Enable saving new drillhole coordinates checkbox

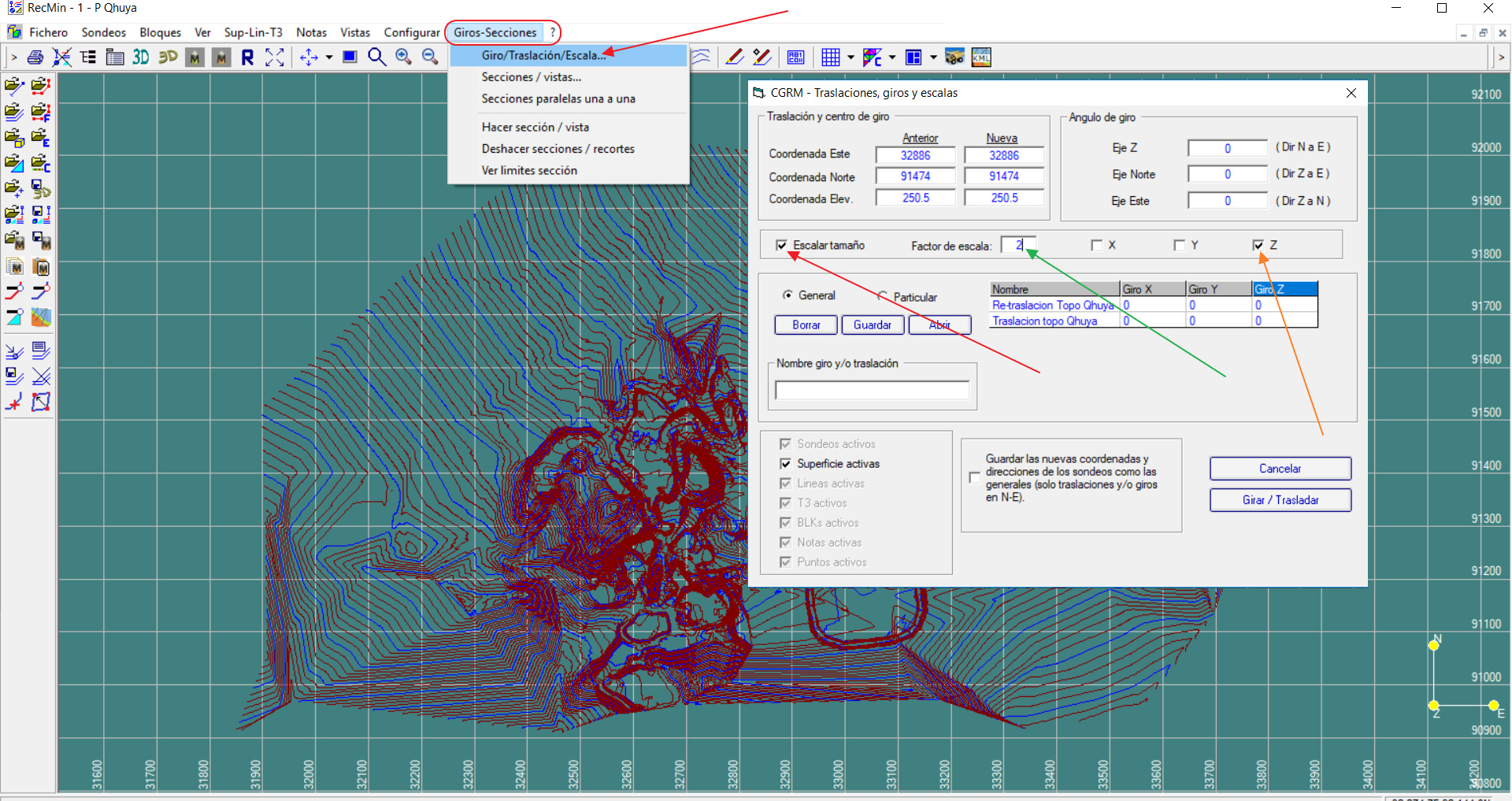pyautogui.click(x=974, y=477)
